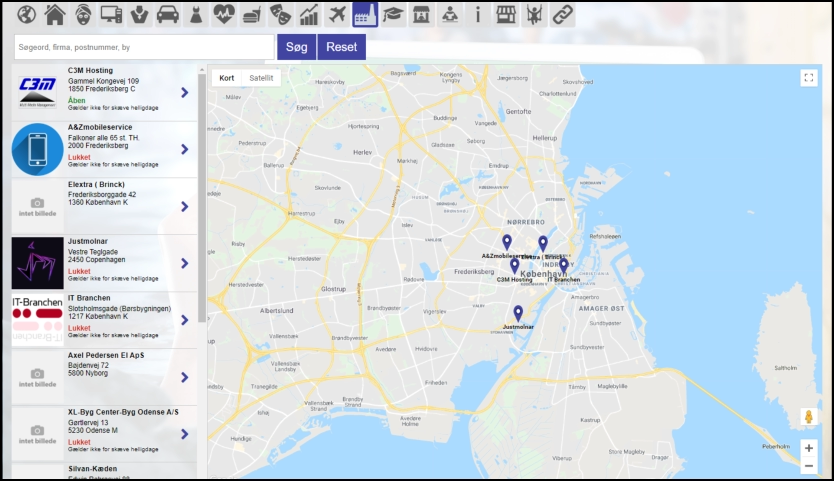The width and height of the screenshot is (834, 481).
Task: Click the results list scrollbar
Action: 202,198
